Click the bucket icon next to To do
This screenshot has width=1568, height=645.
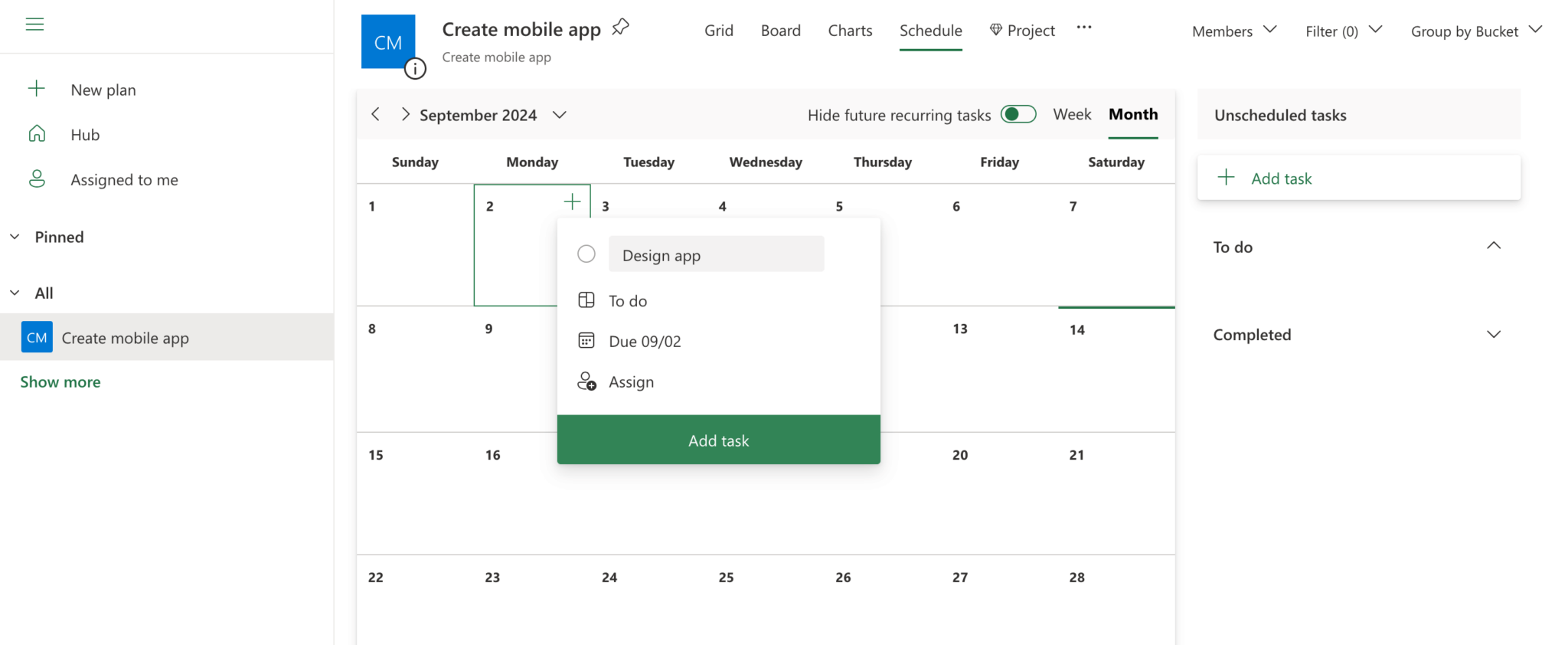(586, 300)
